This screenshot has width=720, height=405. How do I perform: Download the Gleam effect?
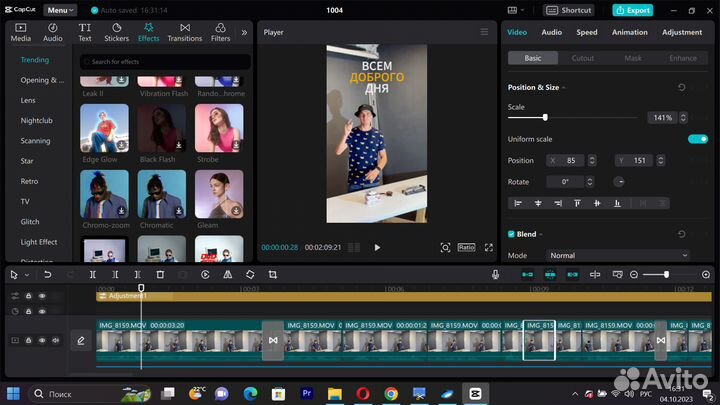[236, 211]
